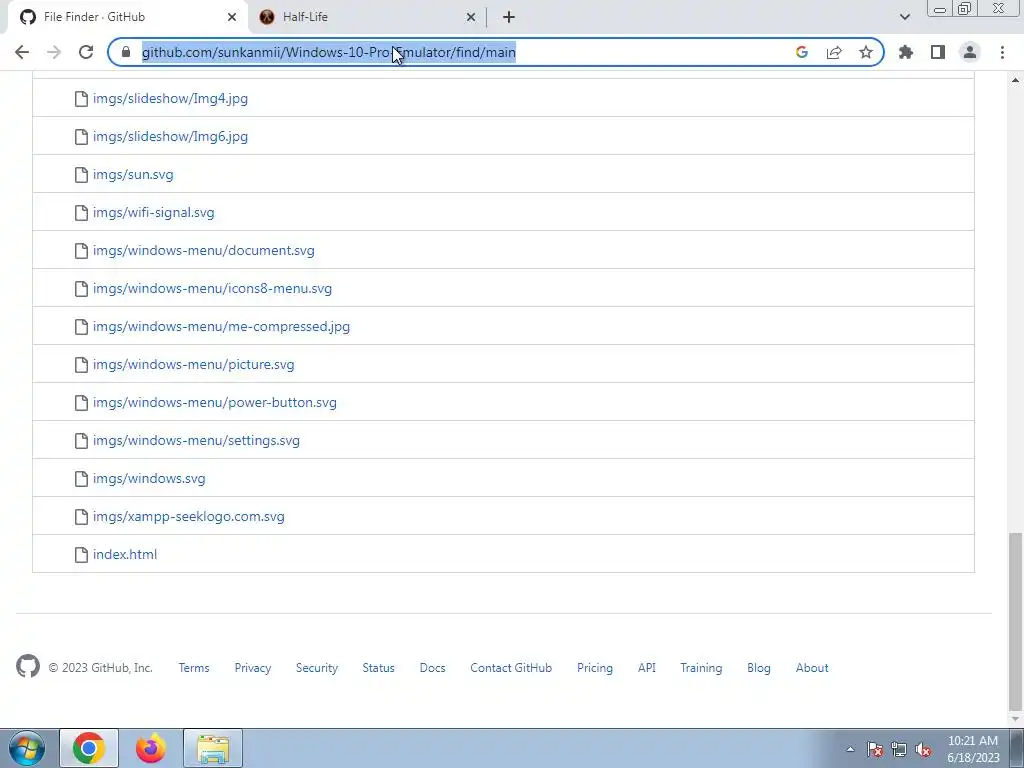The image size is (1024, 768).
Task: Show hidden system tray icons
Action: click(850, 750)
